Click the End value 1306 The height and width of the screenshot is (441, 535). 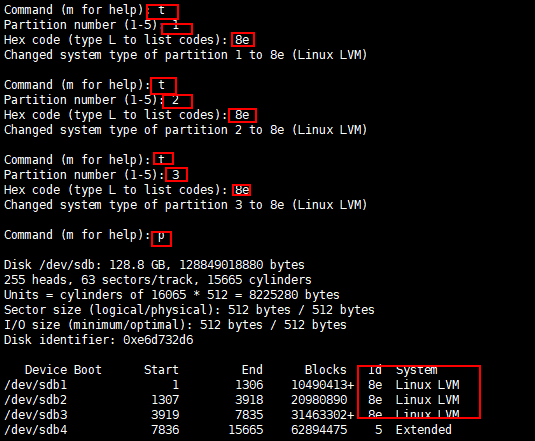[249, 385]
